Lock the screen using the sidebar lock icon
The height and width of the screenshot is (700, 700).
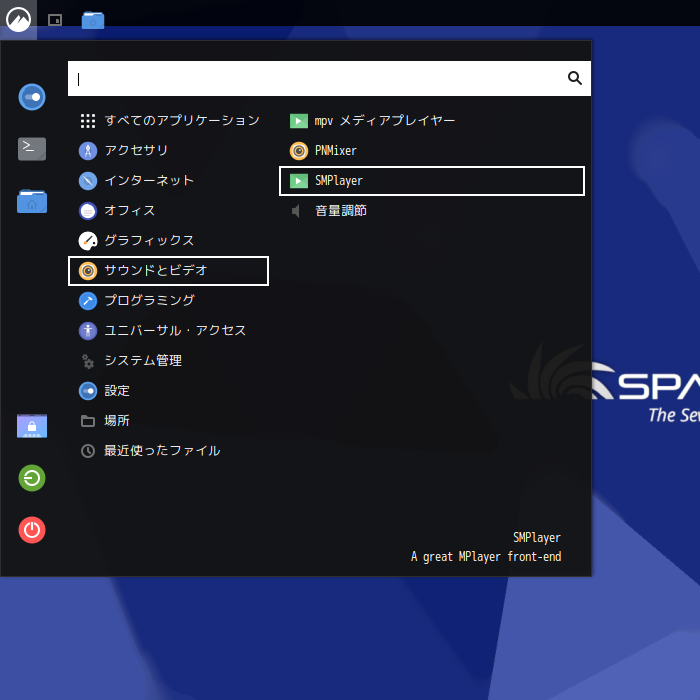coord(32,425)
